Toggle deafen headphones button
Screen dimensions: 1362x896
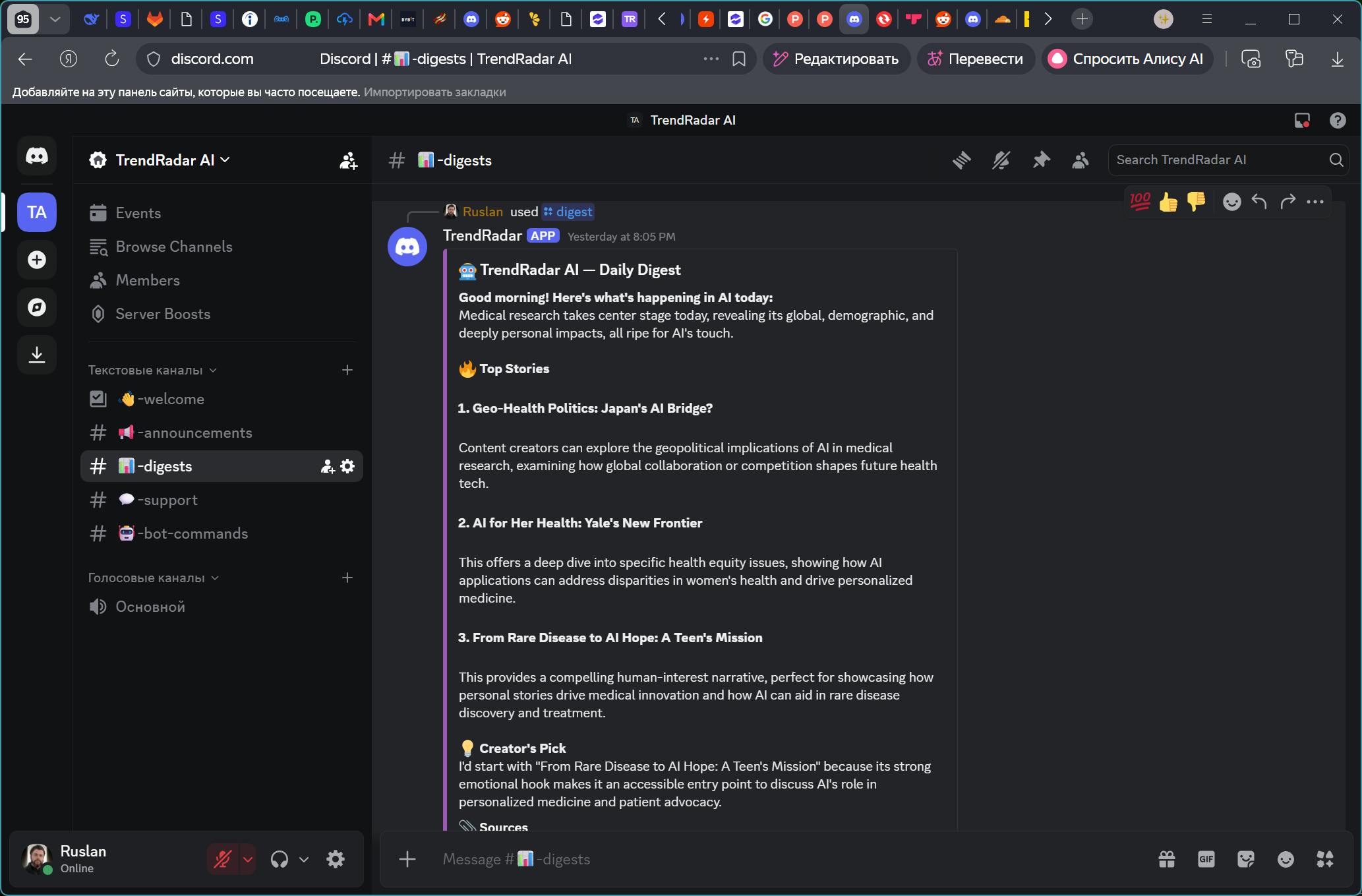pyautogui.click(x=280, y=859)
